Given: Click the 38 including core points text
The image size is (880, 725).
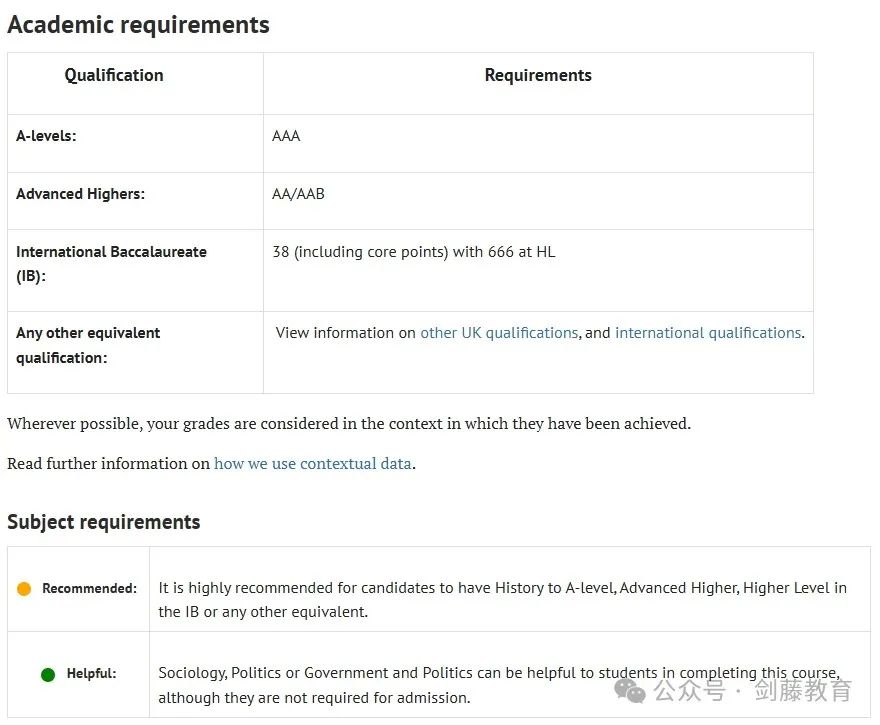Looking at the screenshot, I should [414, 252].
